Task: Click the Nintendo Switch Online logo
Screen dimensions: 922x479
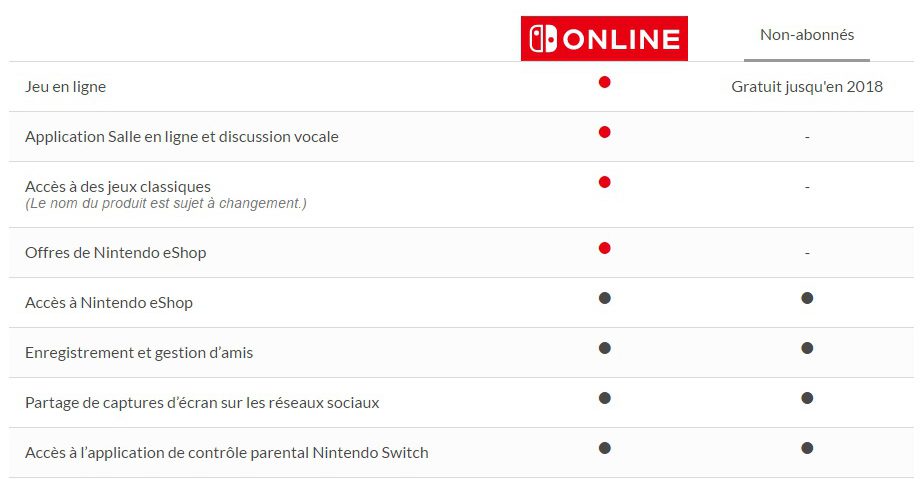Action: coord(604,39)
